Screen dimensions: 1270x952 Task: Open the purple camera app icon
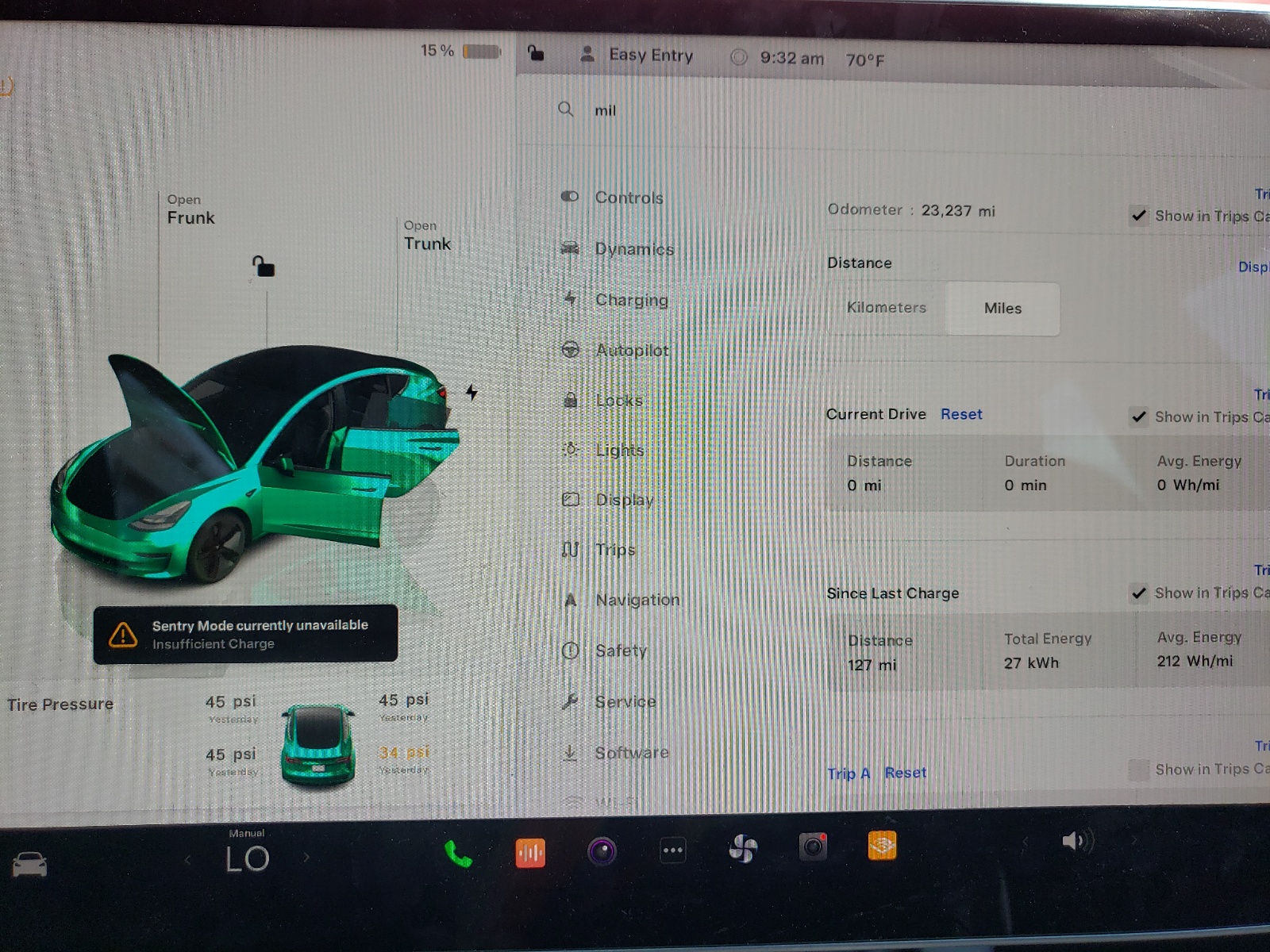(602, 851)
